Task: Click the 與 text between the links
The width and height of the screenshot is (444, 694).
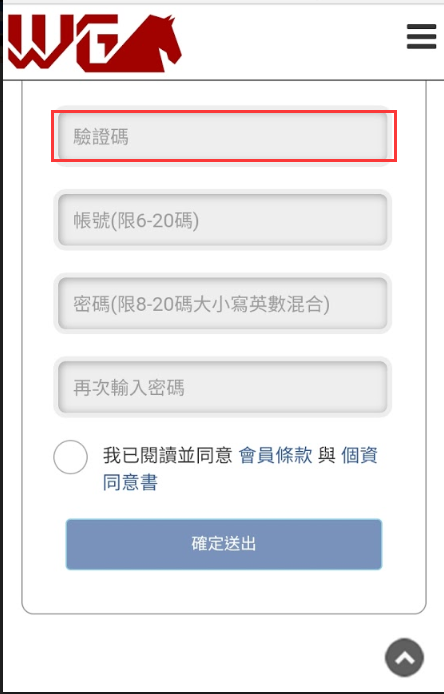Action: pos(327,455)
